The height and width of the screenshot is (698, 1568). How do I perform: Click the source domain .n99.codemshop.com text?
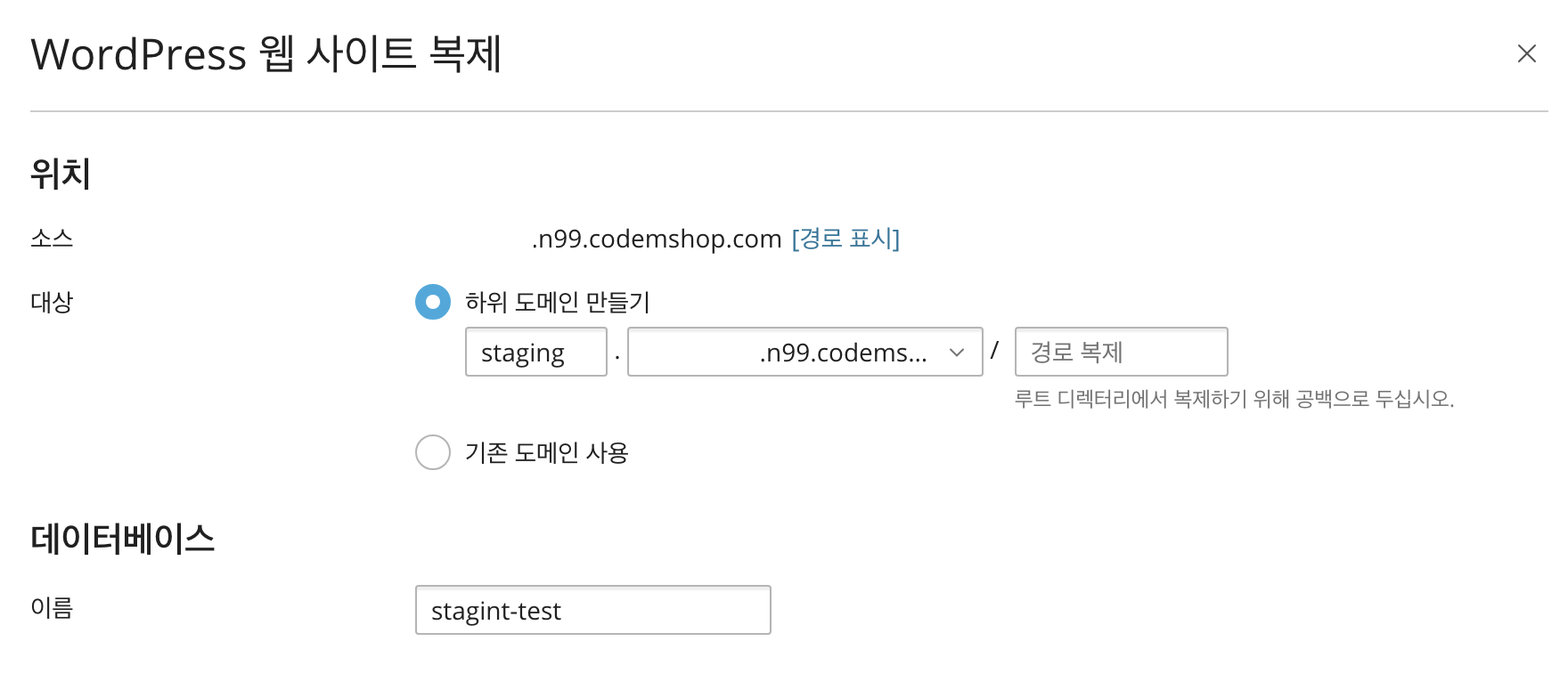click(657, 239)
